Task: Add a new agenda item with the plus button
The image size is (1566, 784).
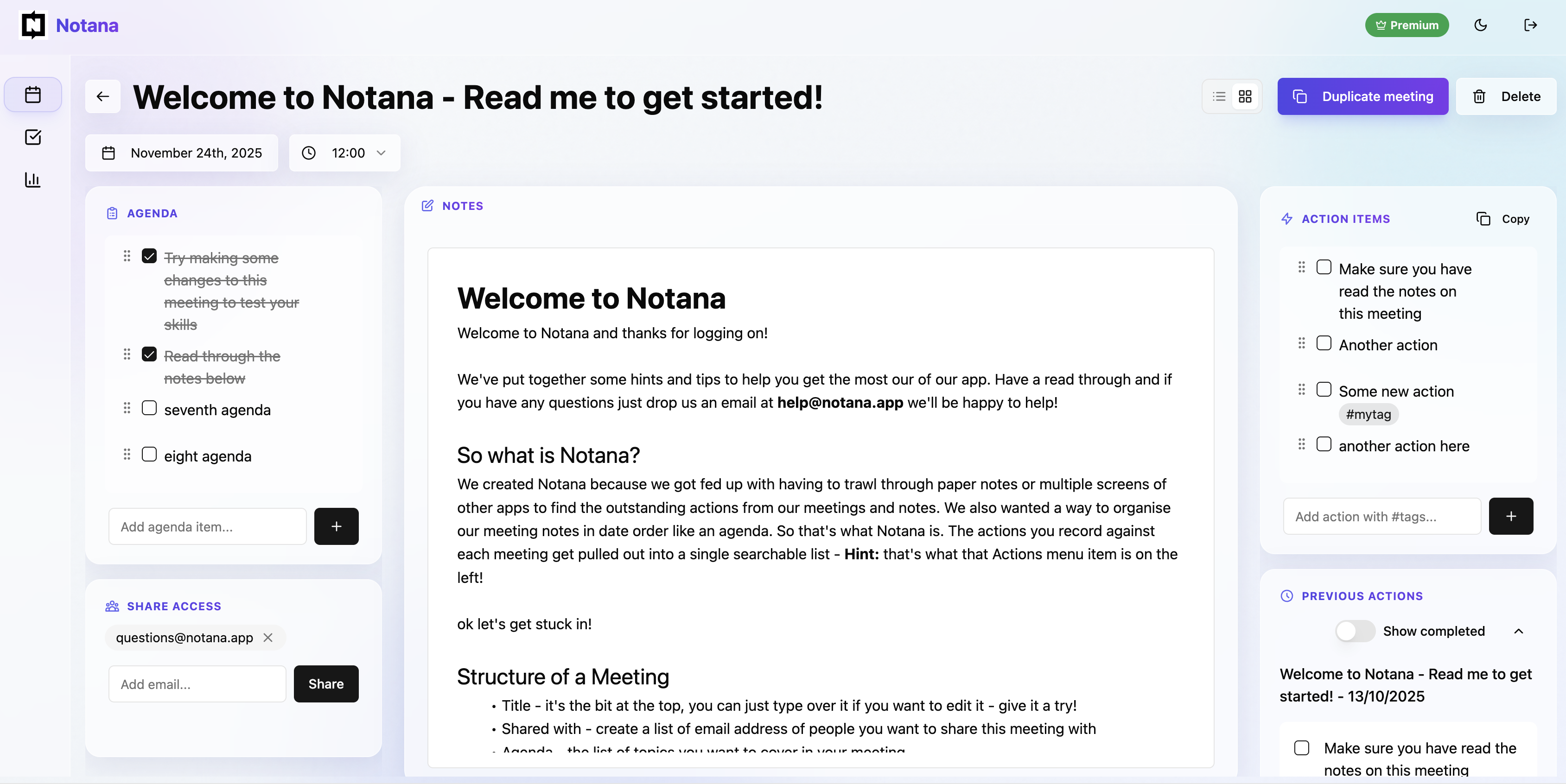Action: (x=336, y=526)
